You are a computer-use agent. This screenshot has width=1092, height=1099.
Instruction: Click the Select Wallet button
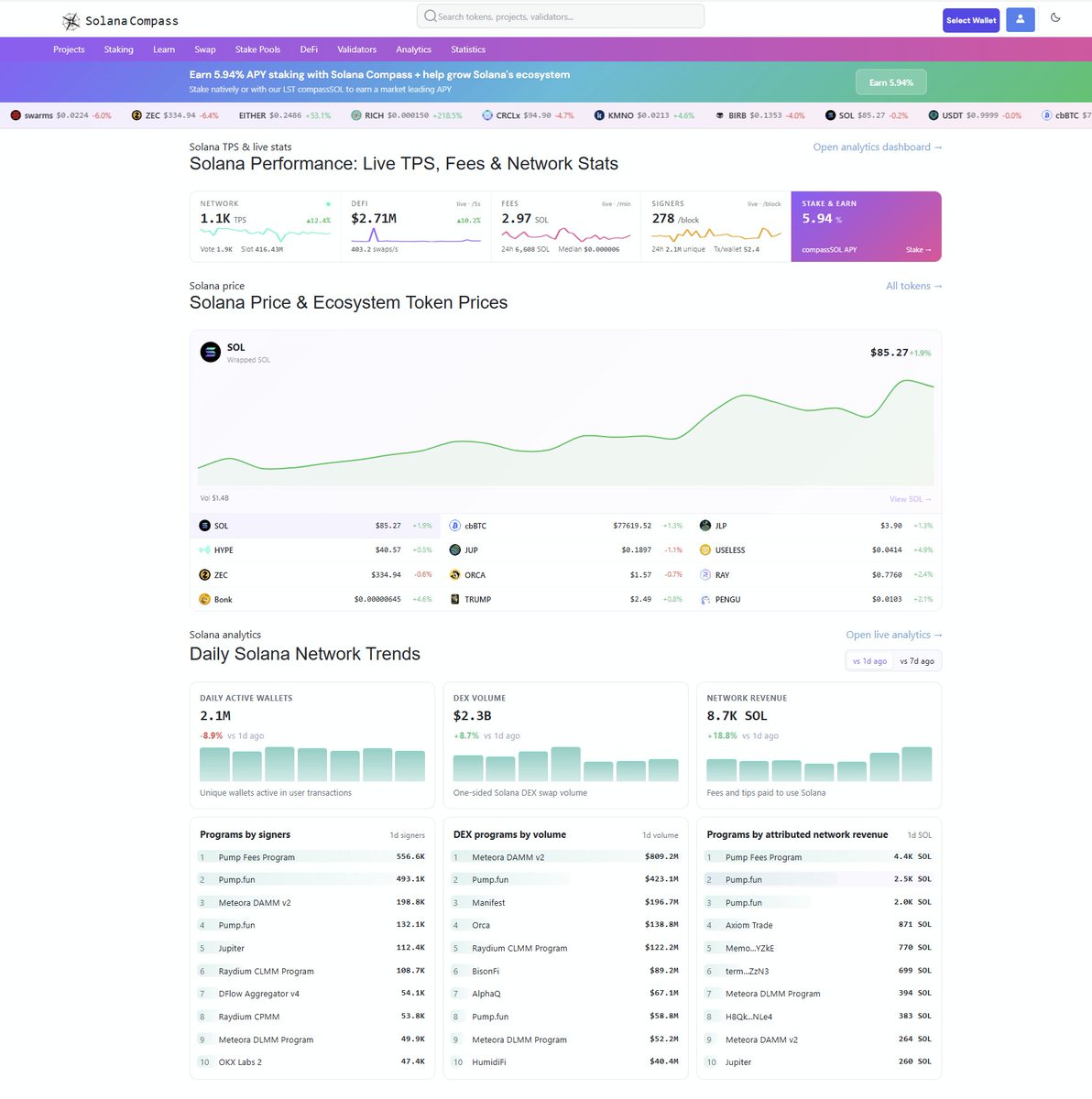(971, 20)
